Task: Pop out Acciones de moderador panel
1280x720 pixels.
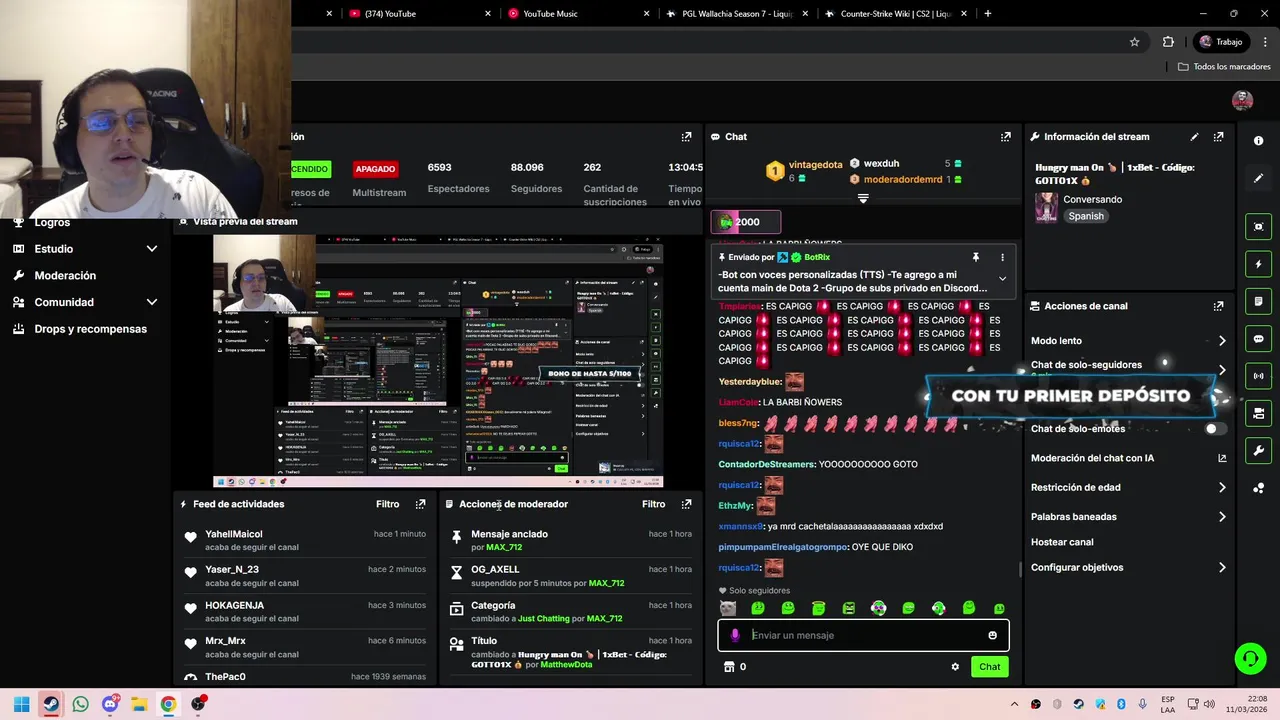Action: click(686, 504)
